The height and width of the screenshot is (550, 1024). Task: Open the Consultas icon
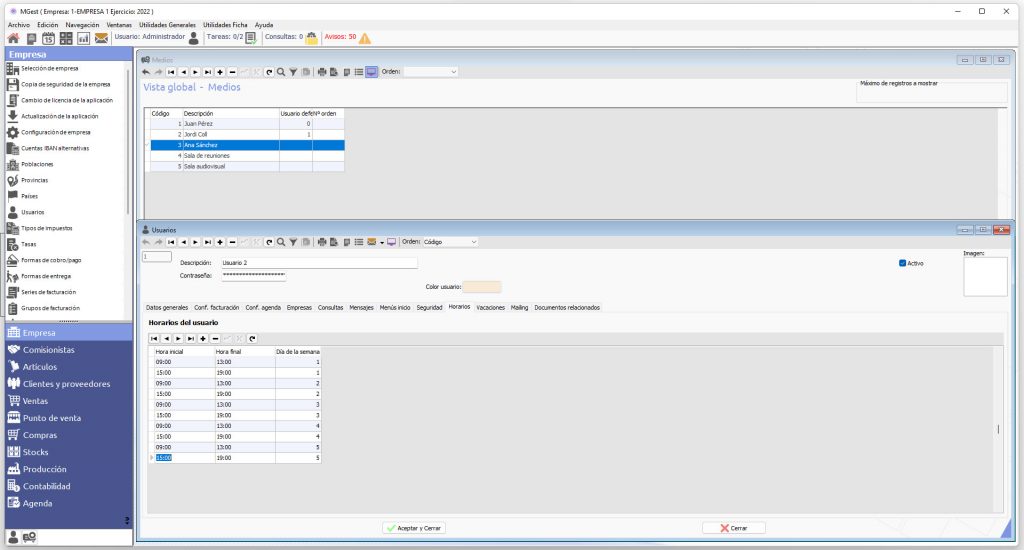point(312,38)
